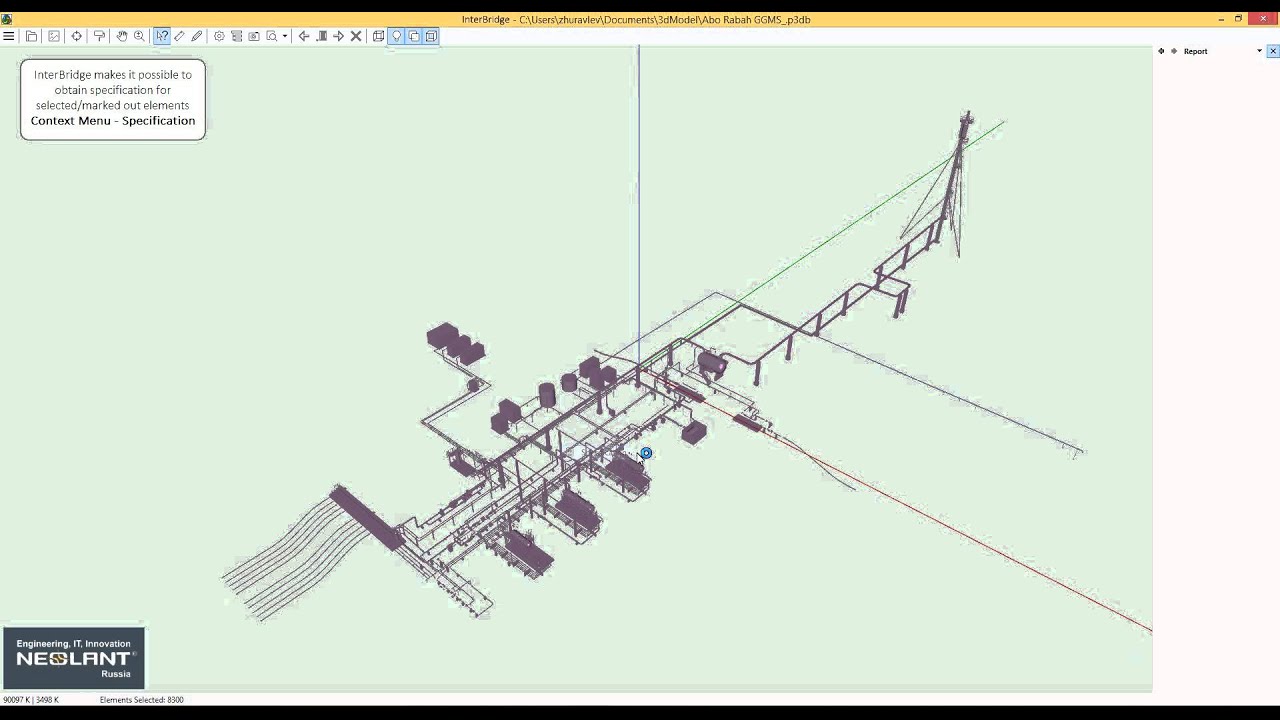Open the Report panel dropdown arrow
Screen dimensions: 1280x720
coord(1259,51)
